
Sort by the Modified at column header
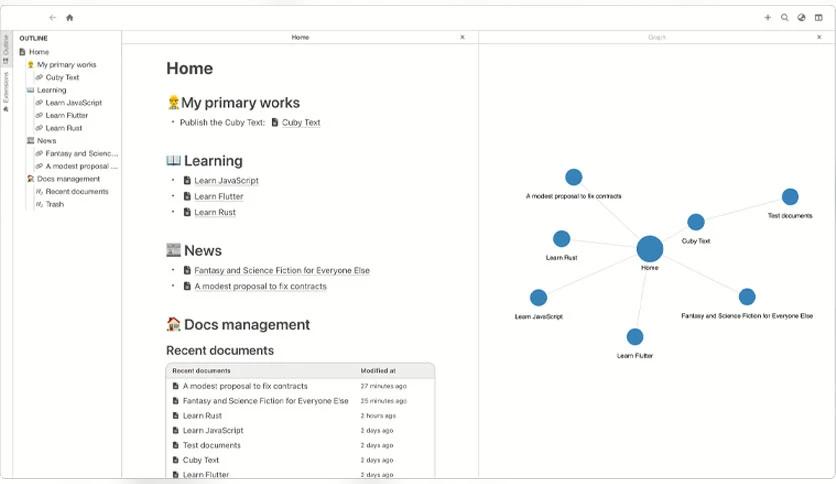(378, 370)
